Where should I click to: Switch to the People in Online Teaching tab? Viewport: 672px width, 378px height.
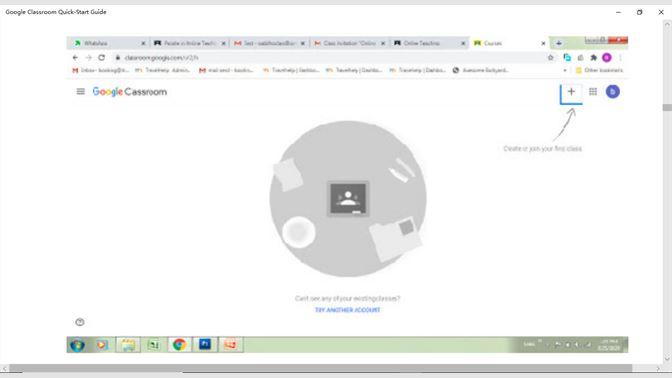pos(189,43)
